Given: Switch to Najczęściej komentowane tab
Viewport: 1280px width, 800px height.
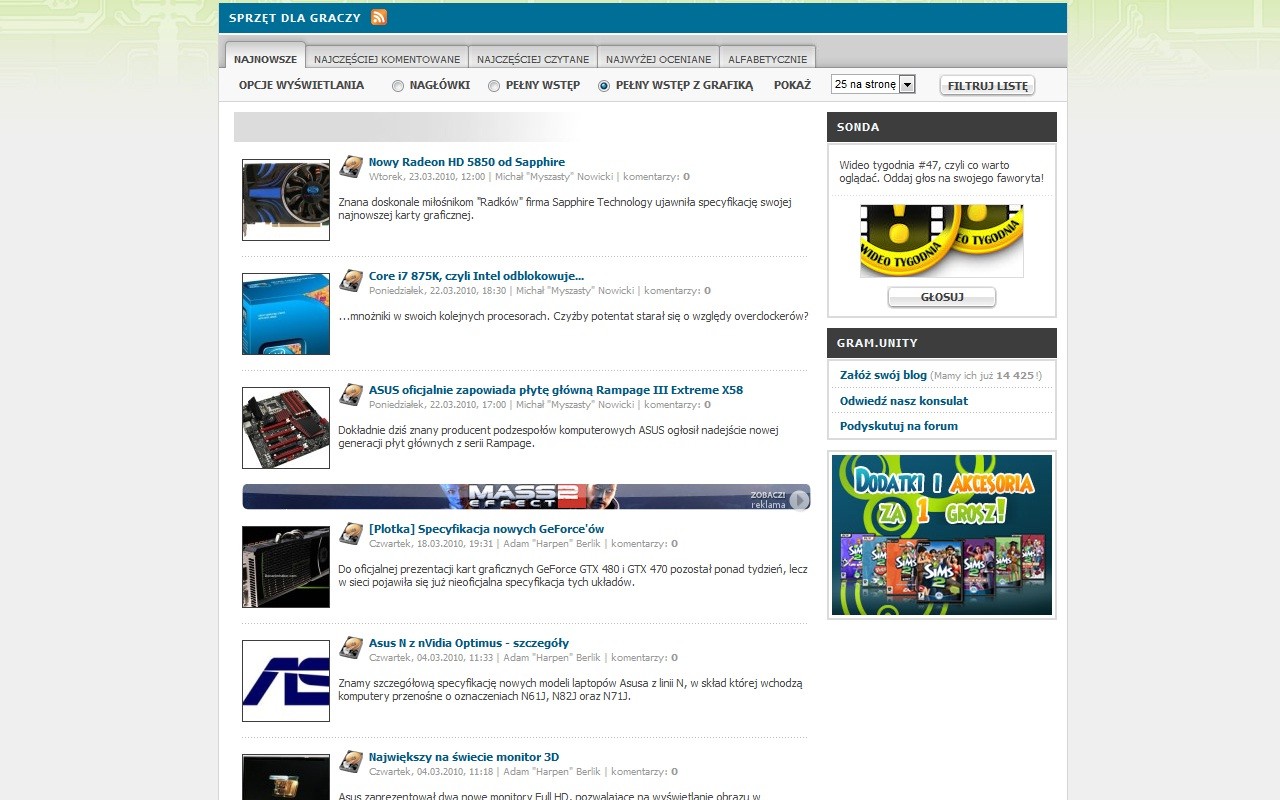Looking at the screenshot, I should pyautogui.click(x=387, y=59).
